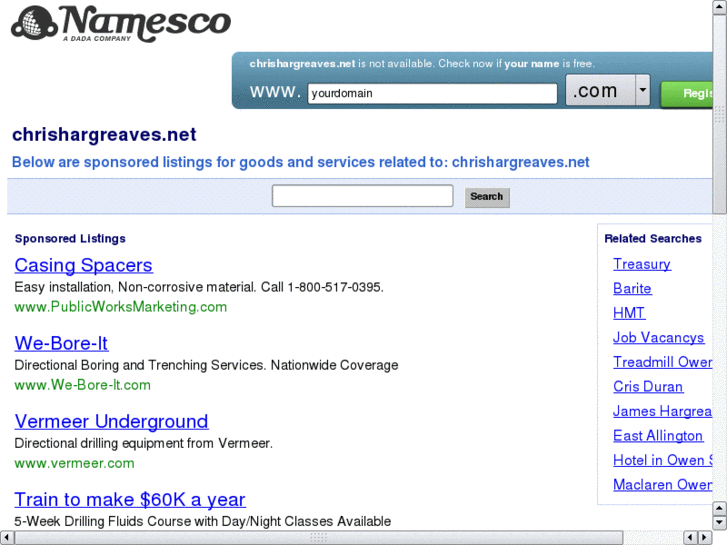
Task: Visit www.PublicWorksMarketing.com link
Action: (x=121, y=307)
